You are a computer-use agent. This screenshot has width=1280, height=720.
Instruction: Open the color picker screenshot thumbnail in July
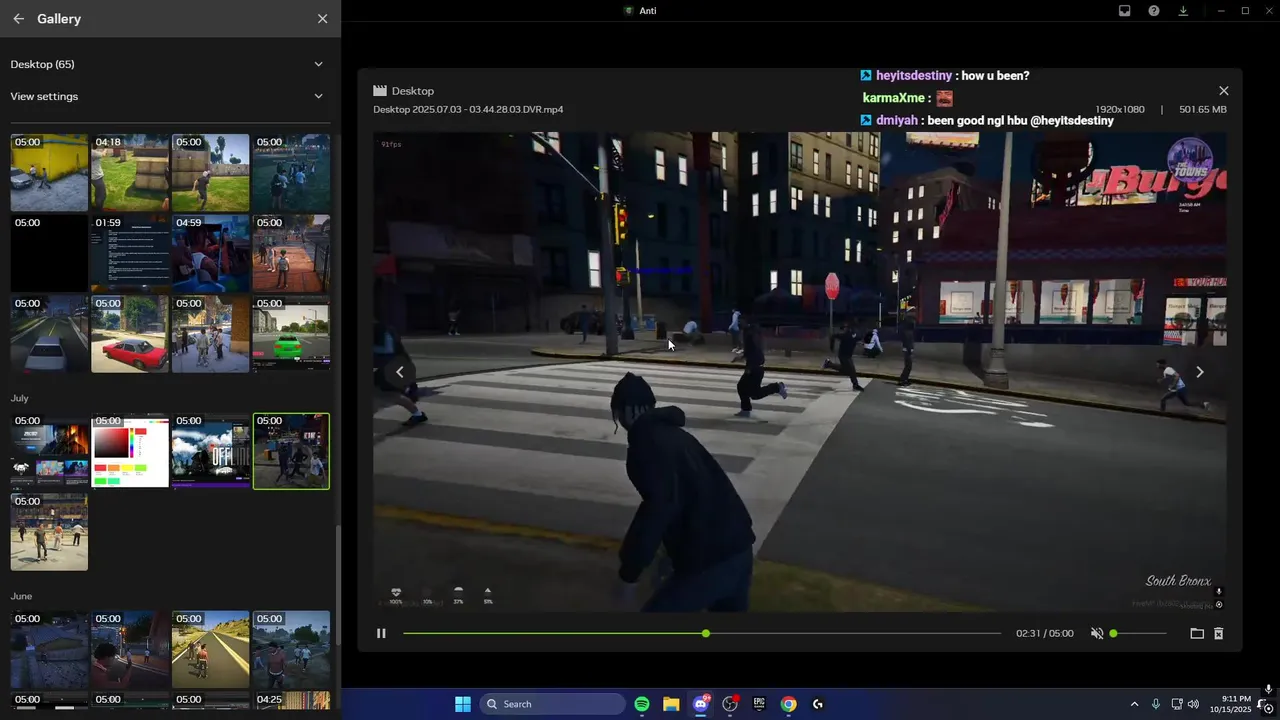click(130, 451)
